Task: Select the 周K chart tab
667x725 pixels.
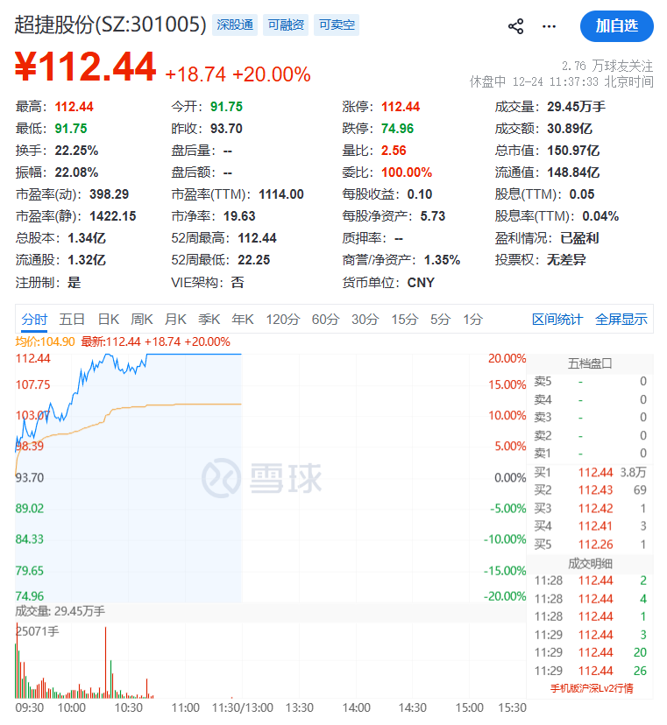Action: pos(142,319)
